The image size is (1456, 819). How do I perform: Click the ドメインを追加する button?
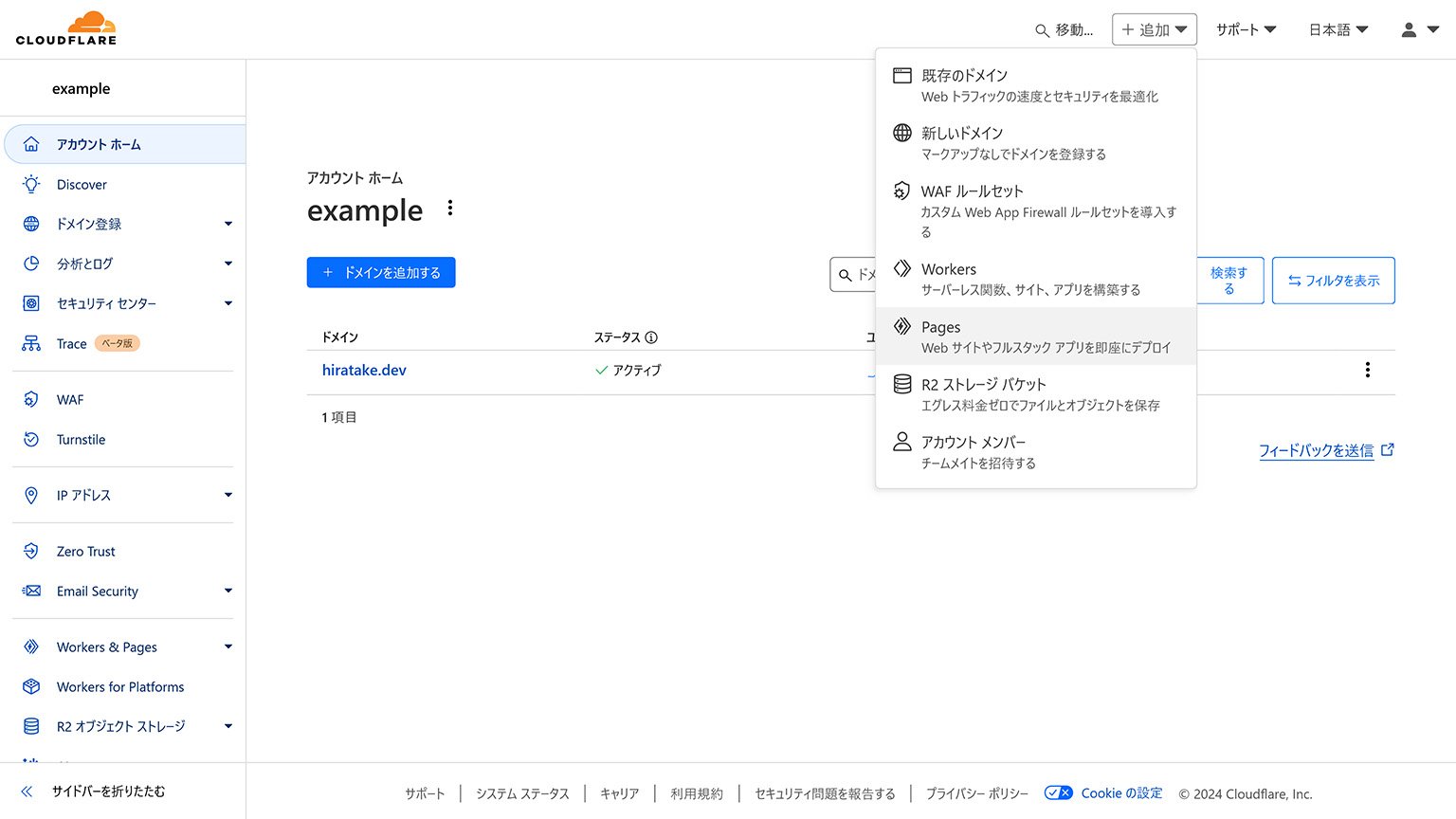pos(381,272)
